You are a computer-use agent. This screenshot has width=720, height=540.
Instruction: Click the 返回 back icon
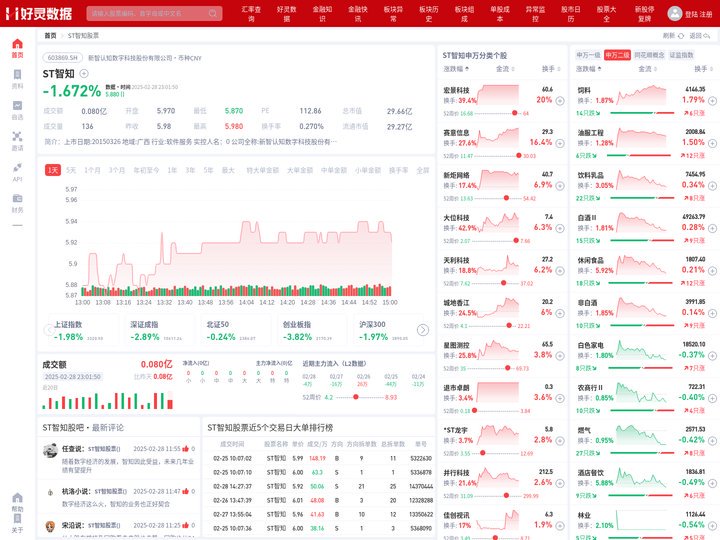click(706, 35)
